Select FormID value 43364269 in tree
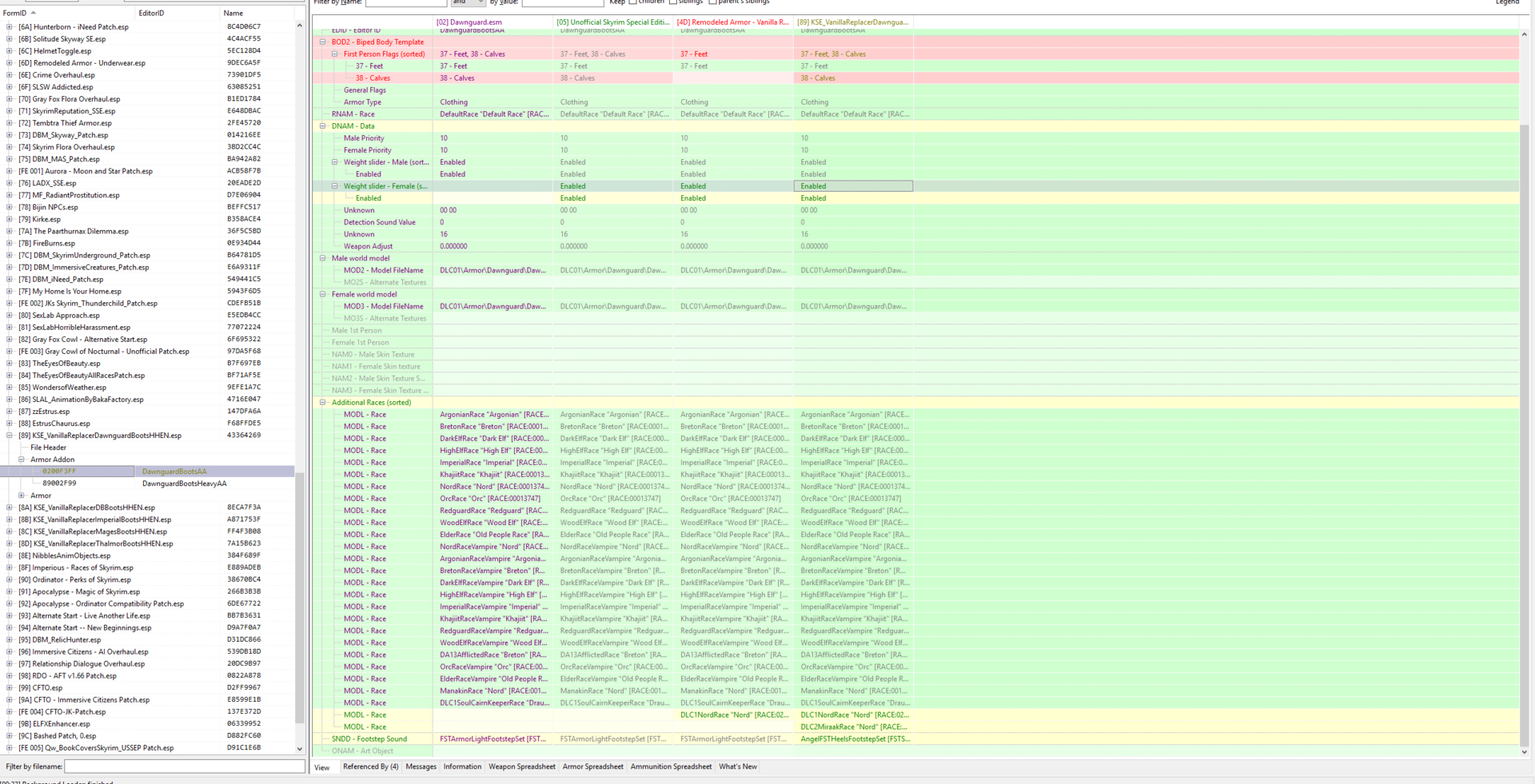The height and width of the screenshot is (784, 1535). click(x=244, y=436)
